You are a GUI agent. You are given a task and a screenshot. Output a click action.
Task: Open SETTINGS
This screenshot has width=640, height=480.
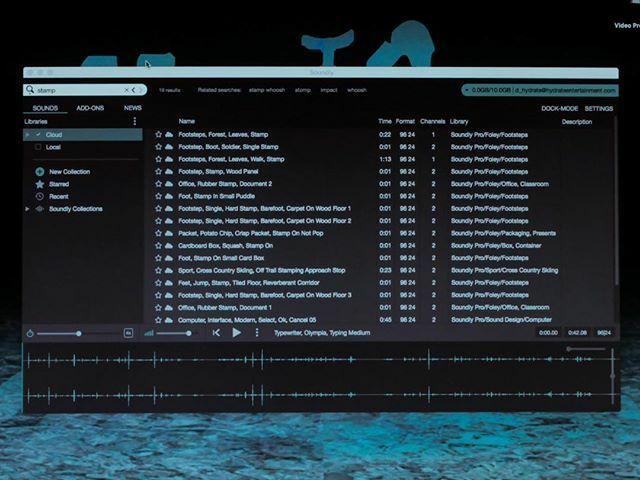point(599,109)
